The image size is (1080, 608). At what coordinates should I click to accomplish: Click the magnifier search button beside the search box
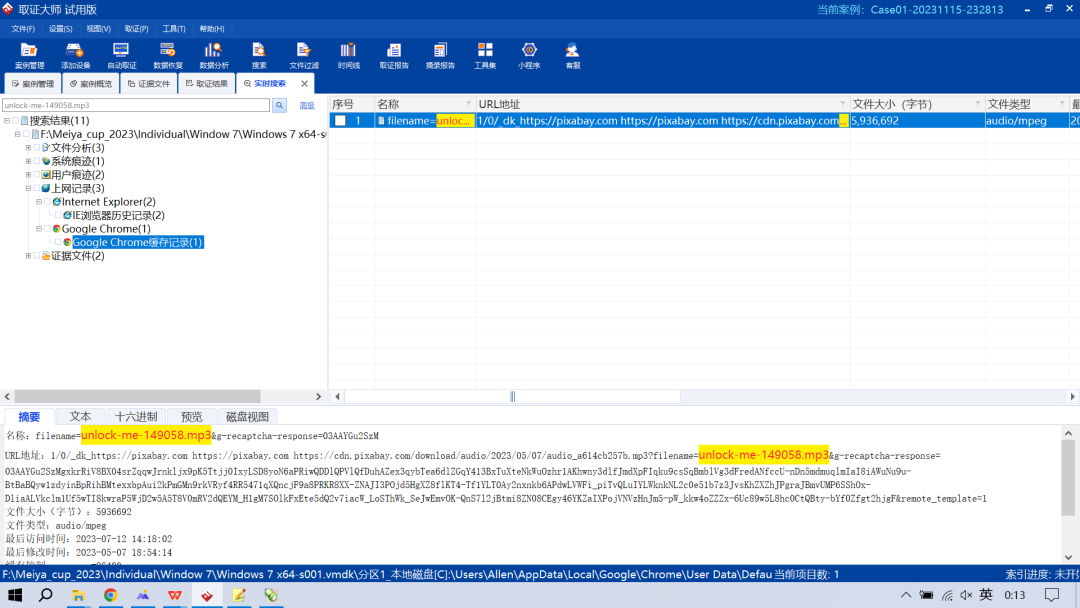point(279,105)
